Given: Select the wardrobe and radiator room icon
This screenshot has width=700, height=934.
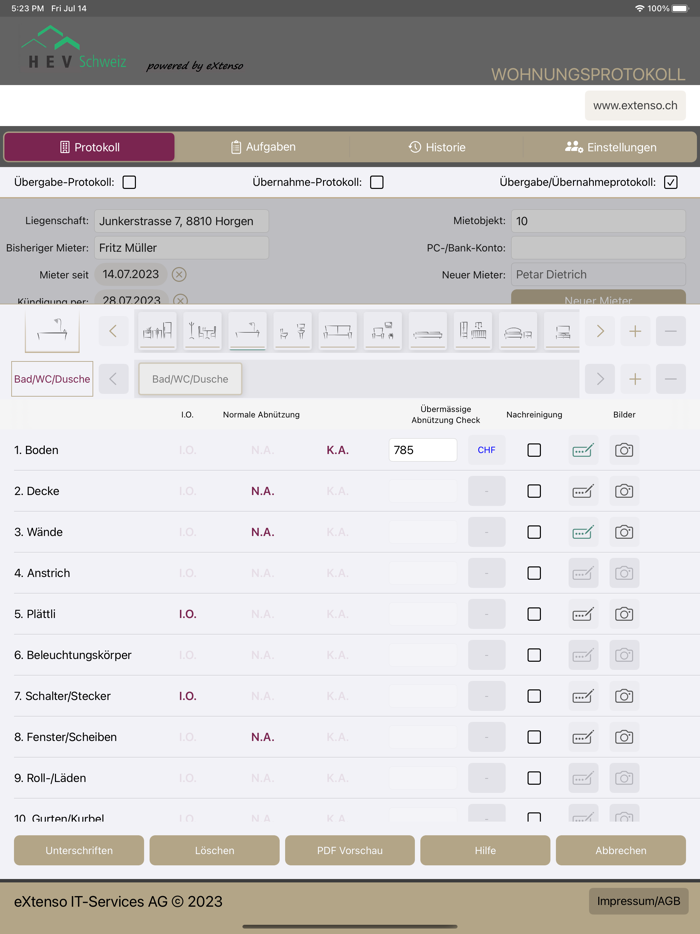Looking at the screenshot, I should (473, 331).
